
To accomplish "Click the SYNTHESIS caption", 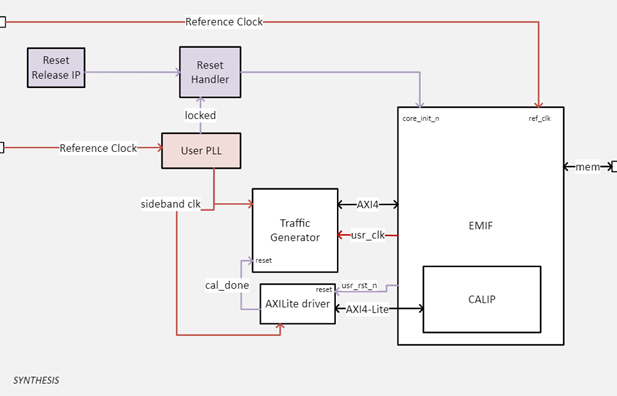I will 36,380.
